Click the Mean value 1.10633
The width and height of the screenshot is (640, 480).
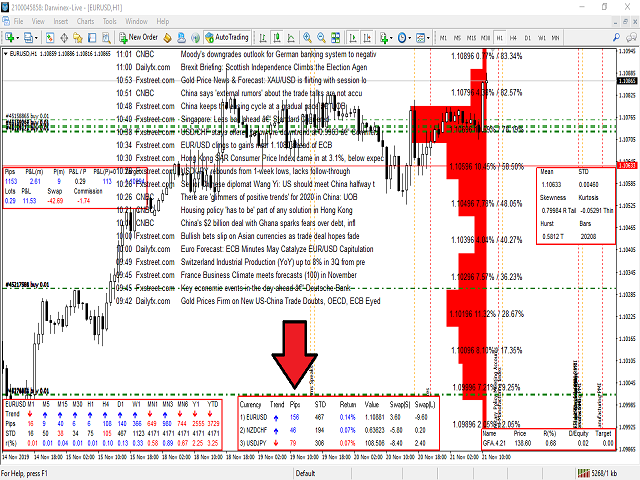(551, 184)
